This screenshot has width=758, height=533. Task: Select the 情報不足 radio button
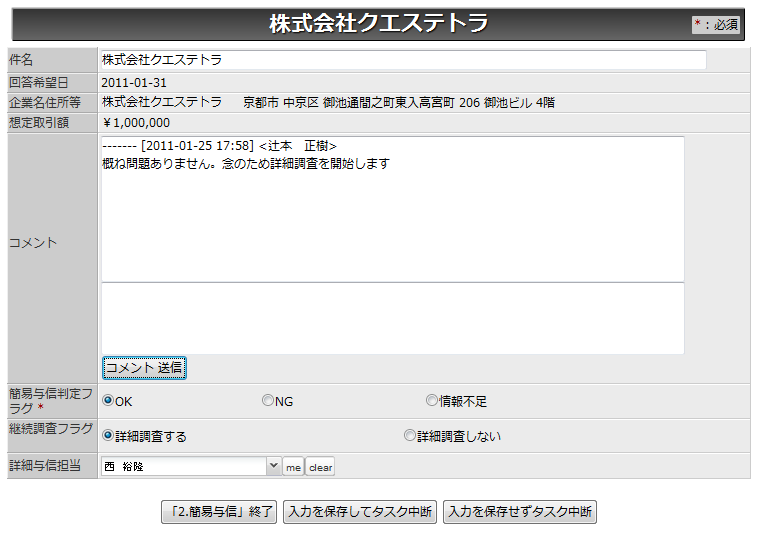pos(432,401)
